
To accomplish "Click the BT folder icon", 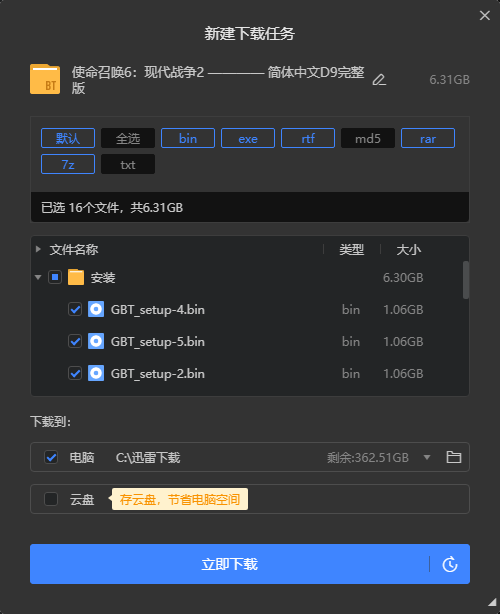I will (x=45, y=79).
